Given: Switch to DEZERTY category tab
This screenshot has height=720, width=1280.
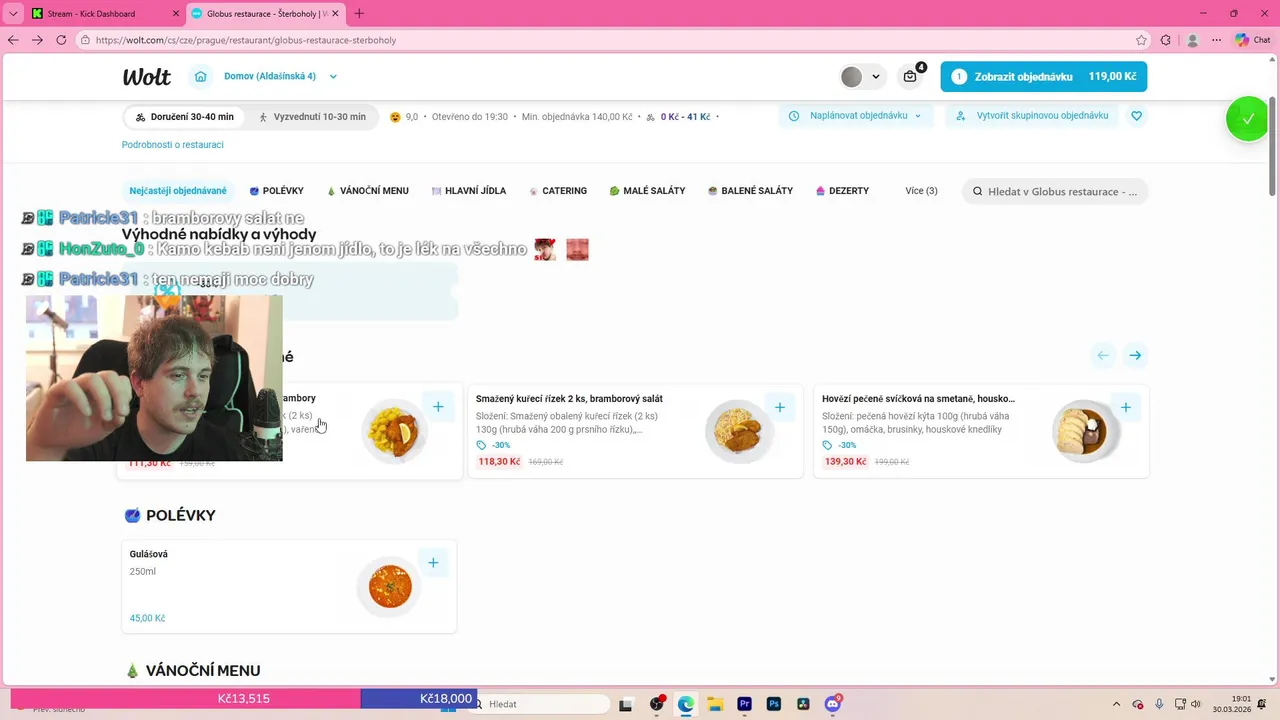Looking at the screenshot, I should [842, 191].
